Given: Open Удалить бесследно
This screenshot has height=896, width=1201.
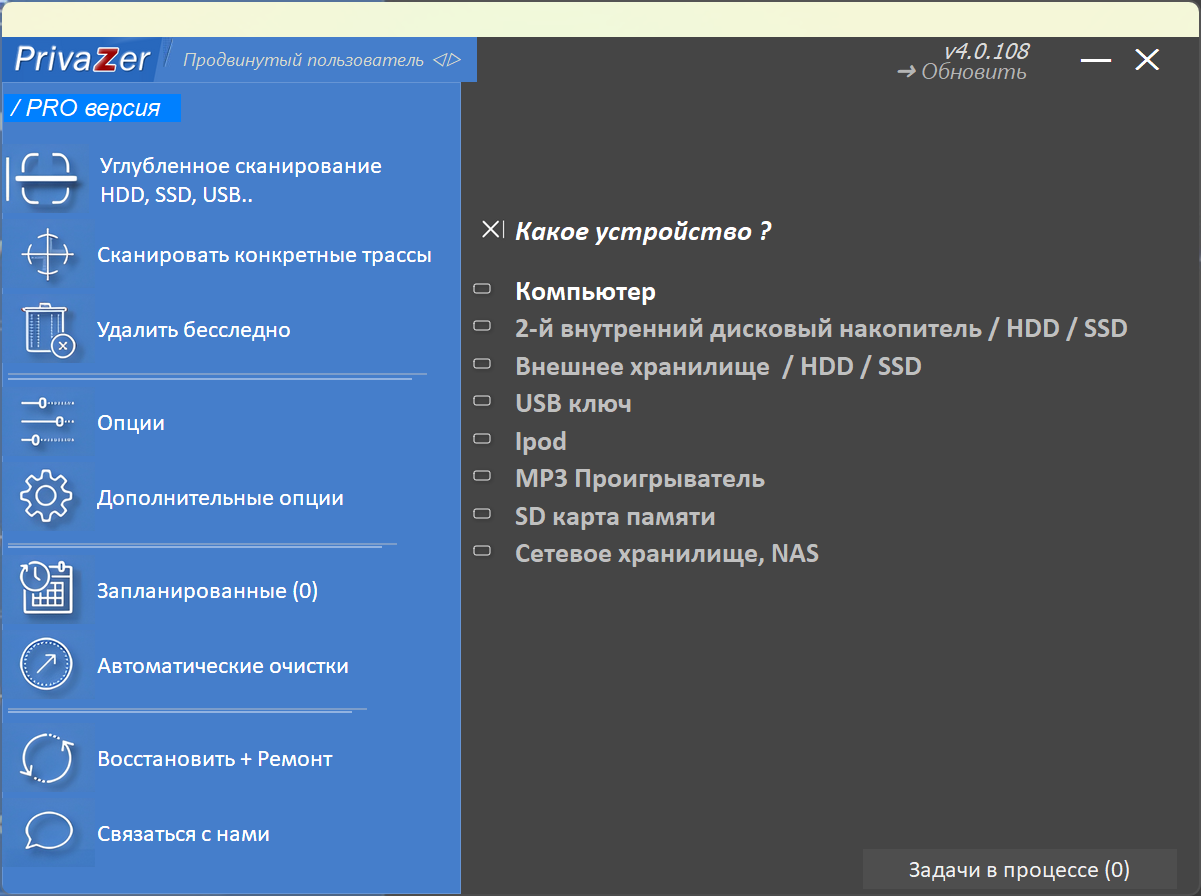Looking at the screenshot, I should click(x=194, y=330).
